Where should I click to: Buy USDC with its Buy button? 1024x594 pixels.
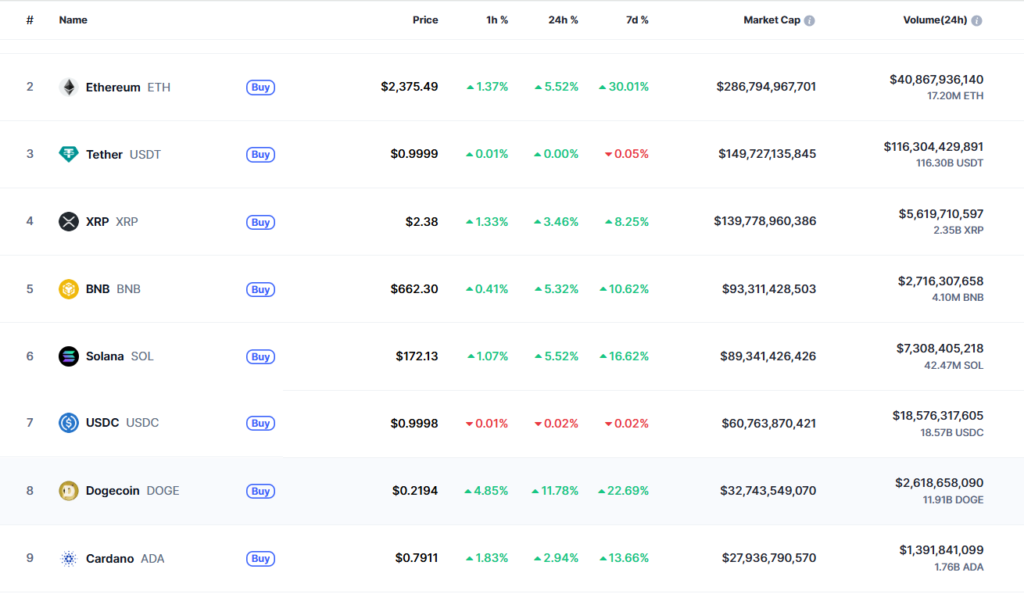(x=261, y=424)
